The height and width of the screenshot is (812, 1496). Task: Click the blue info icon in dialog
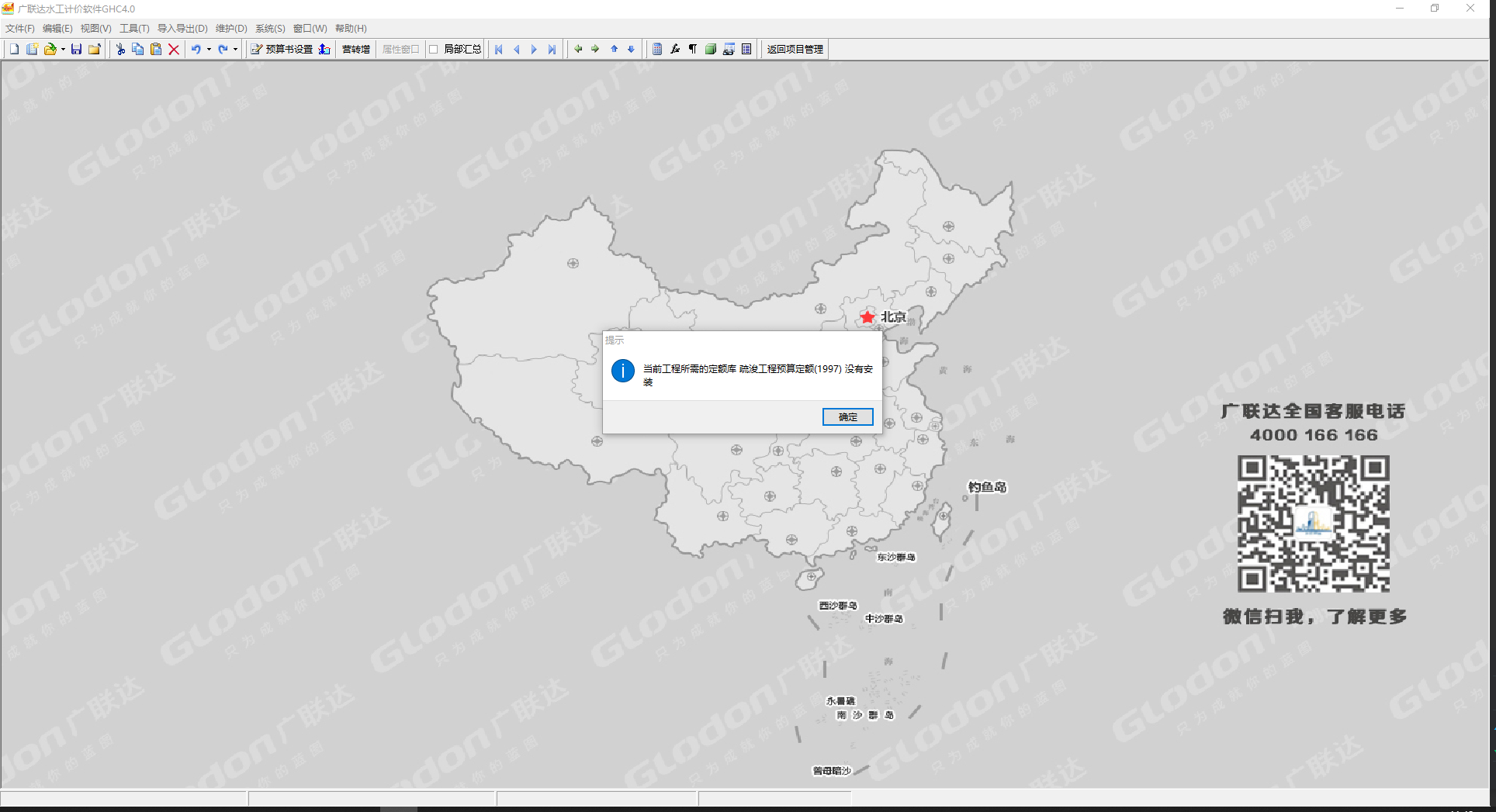click(x=623, y=371)
